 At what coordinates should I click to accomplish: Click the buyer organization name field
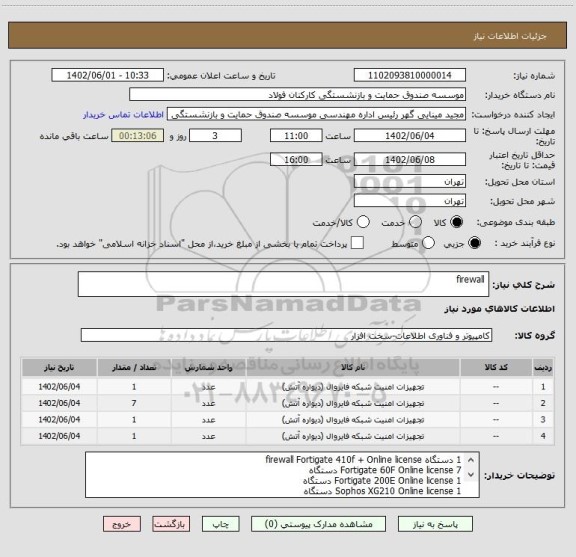point(297,95)
